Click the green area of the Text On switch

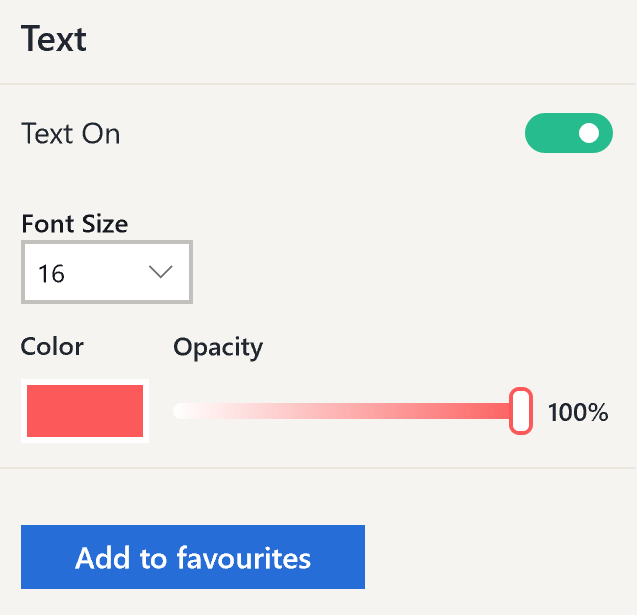tap(550, 133)
